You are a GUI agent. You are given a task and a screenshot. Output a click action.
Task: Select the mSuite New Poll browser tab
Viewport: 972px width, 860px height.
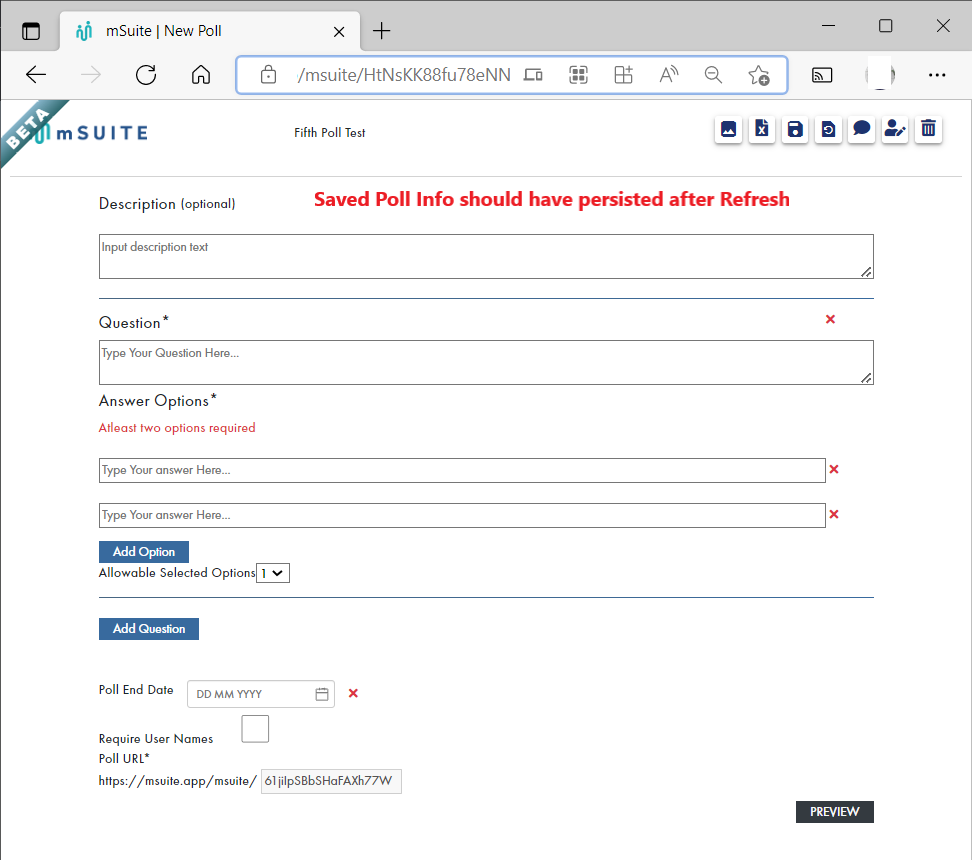210,31
